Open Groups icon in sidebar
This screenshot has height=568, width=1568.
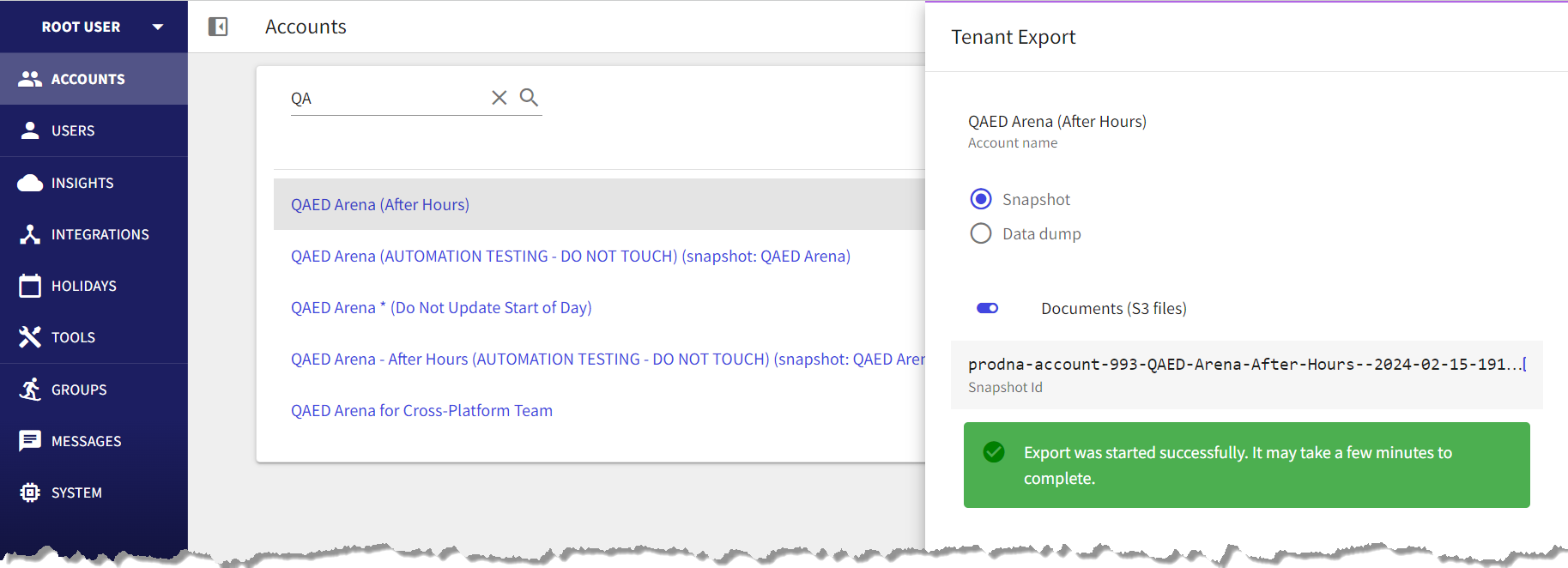(30, 390)
